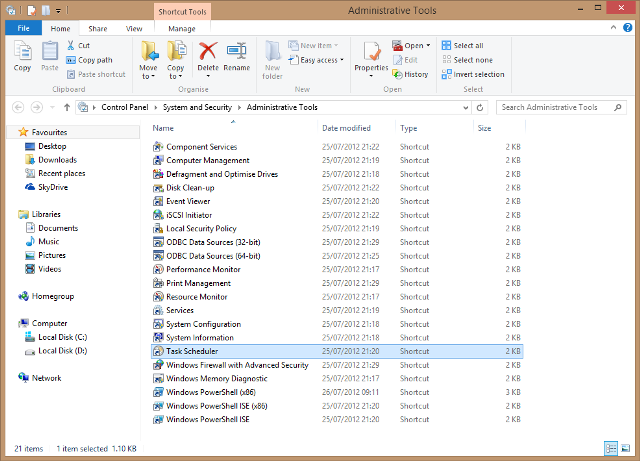Select Windows PowerShell ISE (x86) entry
640x461 pixels.
[x=217, y=406]
